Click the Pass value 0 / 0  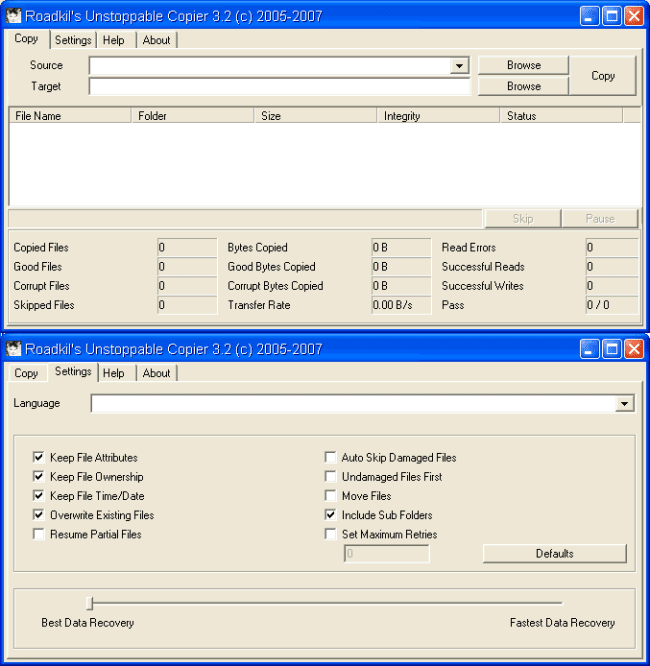(612, 305)
